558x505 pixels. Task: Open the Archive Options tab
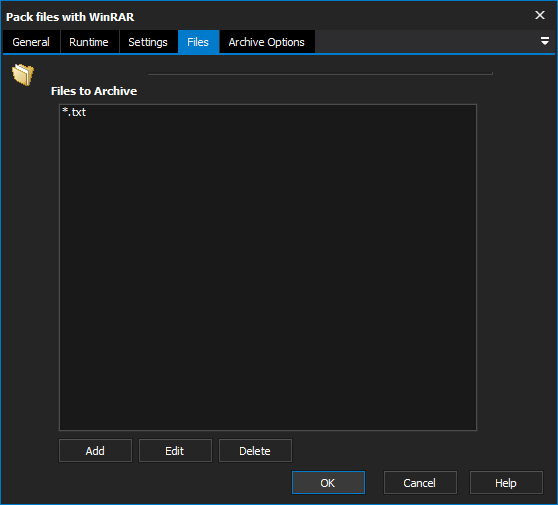267,42
